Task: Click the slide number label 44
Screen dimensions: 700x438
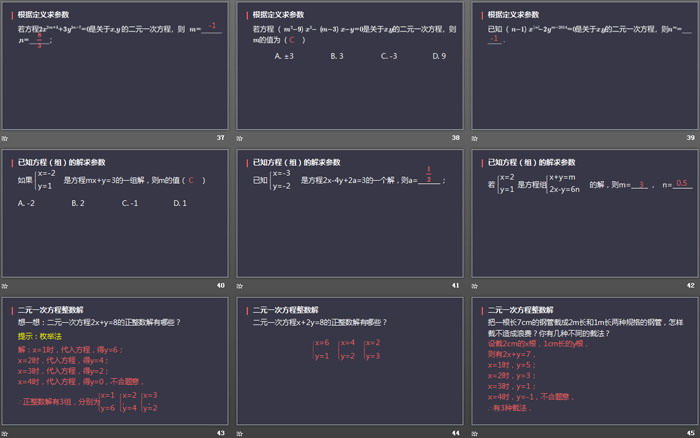Action: click(x=455, y=433)
